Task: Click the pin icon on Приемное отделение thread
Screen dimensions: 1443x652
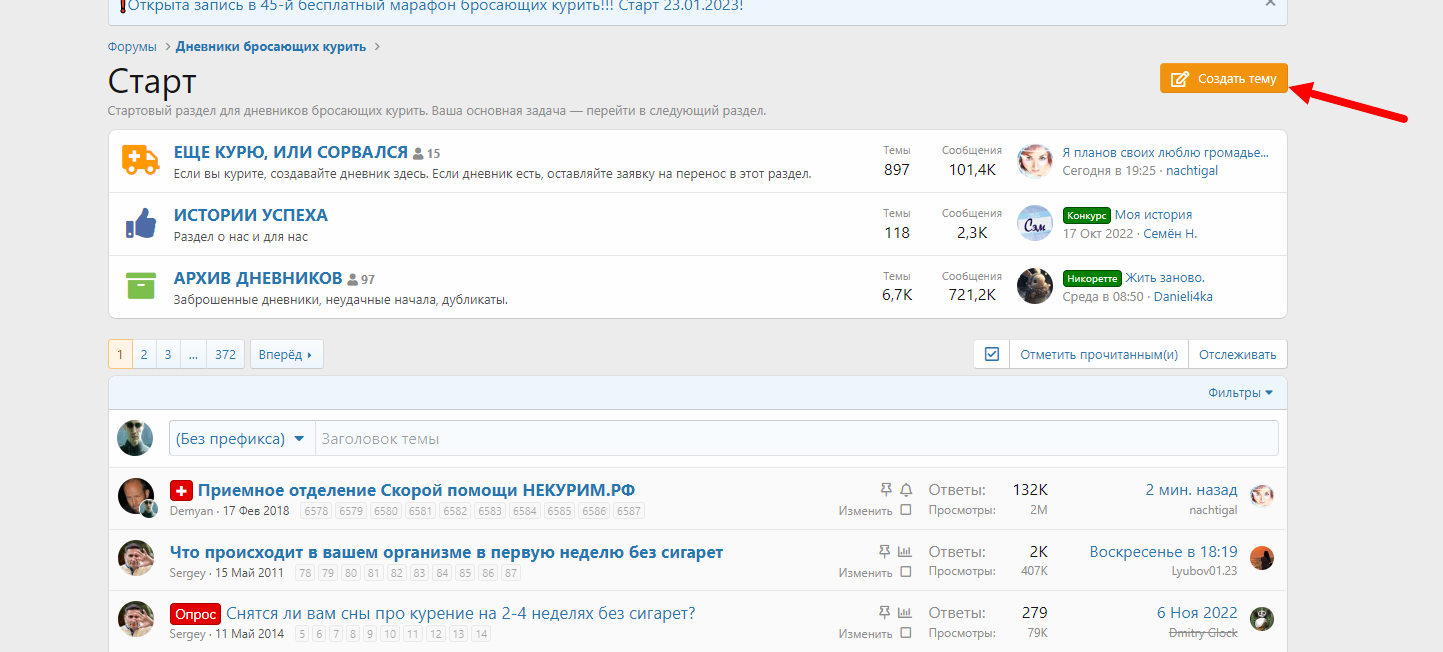Action: [x=885, y=490]
